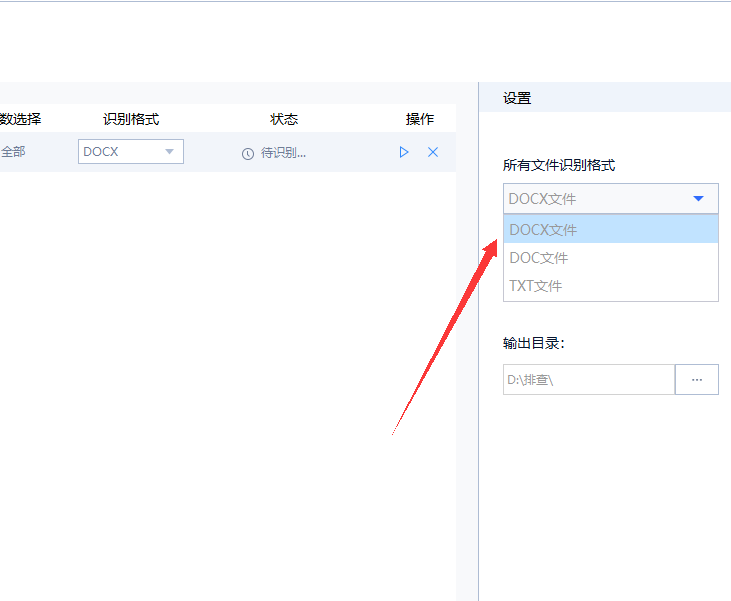Start recognition with the play icon

(x=404, y=152)
